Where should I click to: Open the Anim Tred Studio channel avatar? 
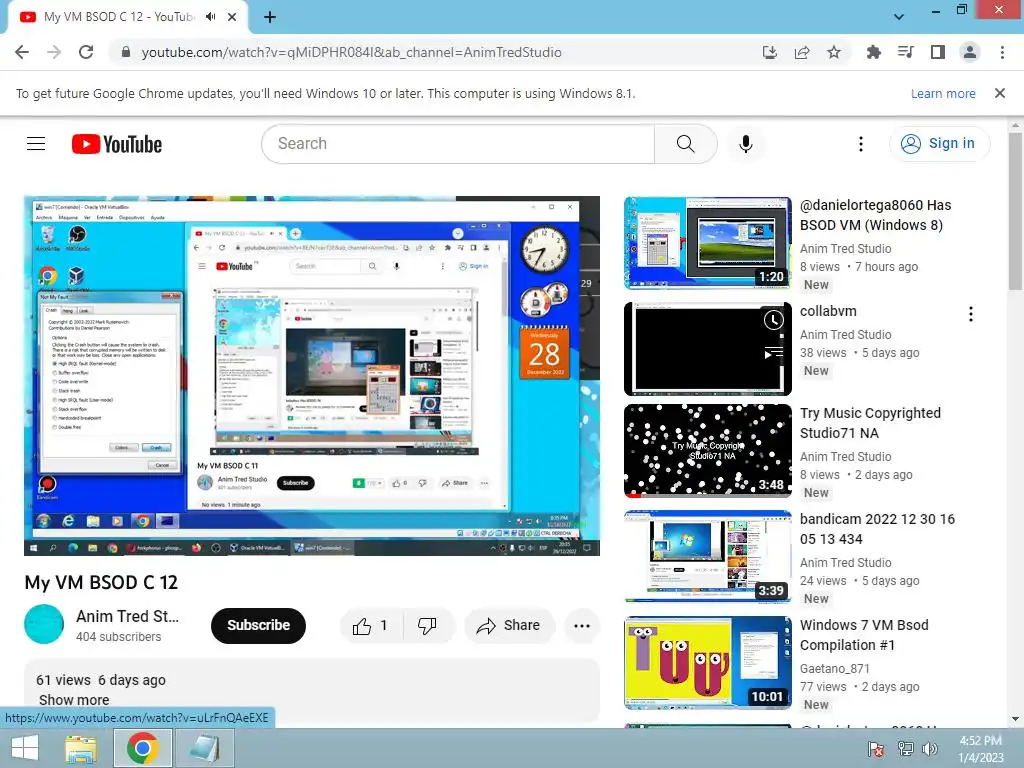[44, 624]
